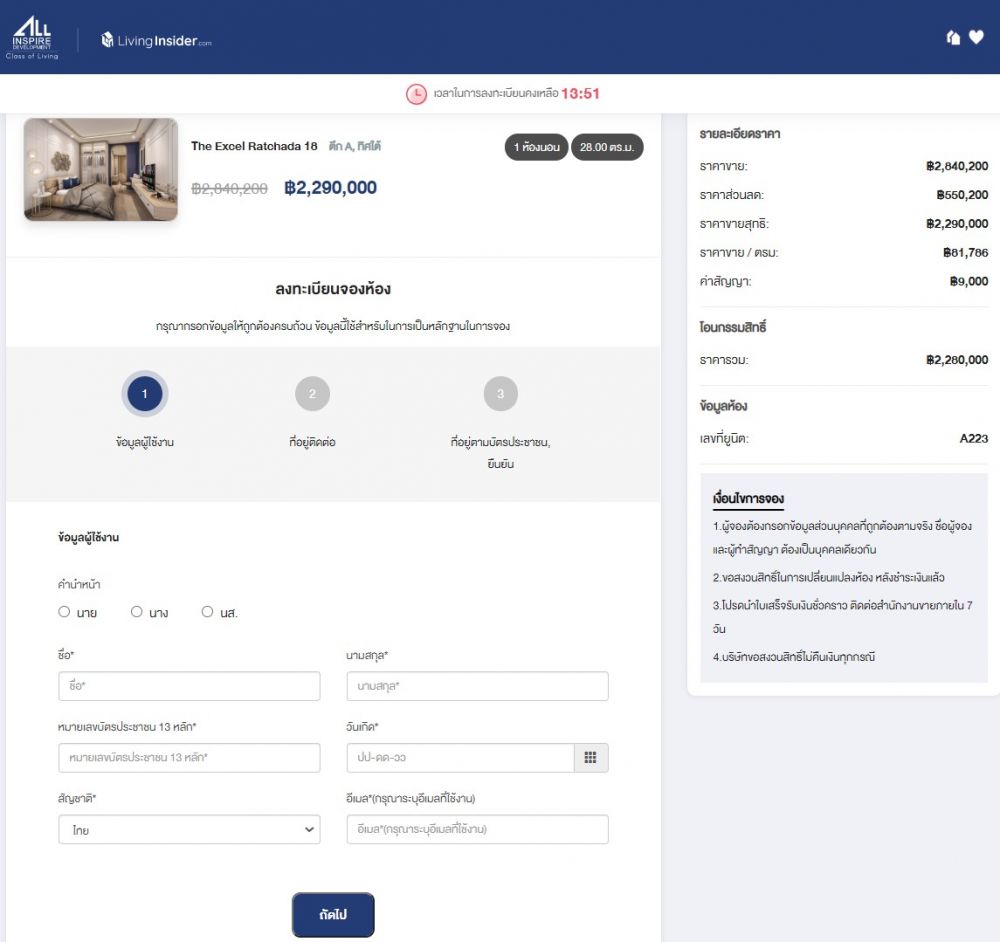The height and width of the screenshot is (942, 1000).
Task: Click the อีเมล email input field
Action: [x=477, y=830]
